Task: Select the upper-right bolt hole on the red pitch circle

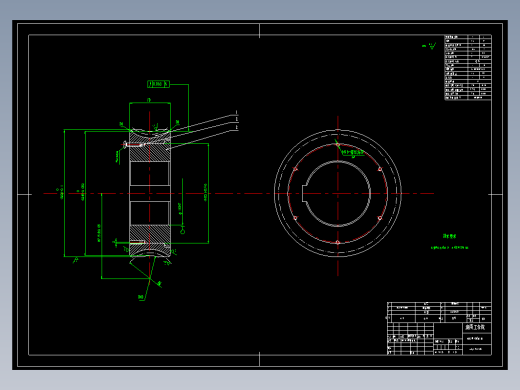Action: click(x=380, y=169)
